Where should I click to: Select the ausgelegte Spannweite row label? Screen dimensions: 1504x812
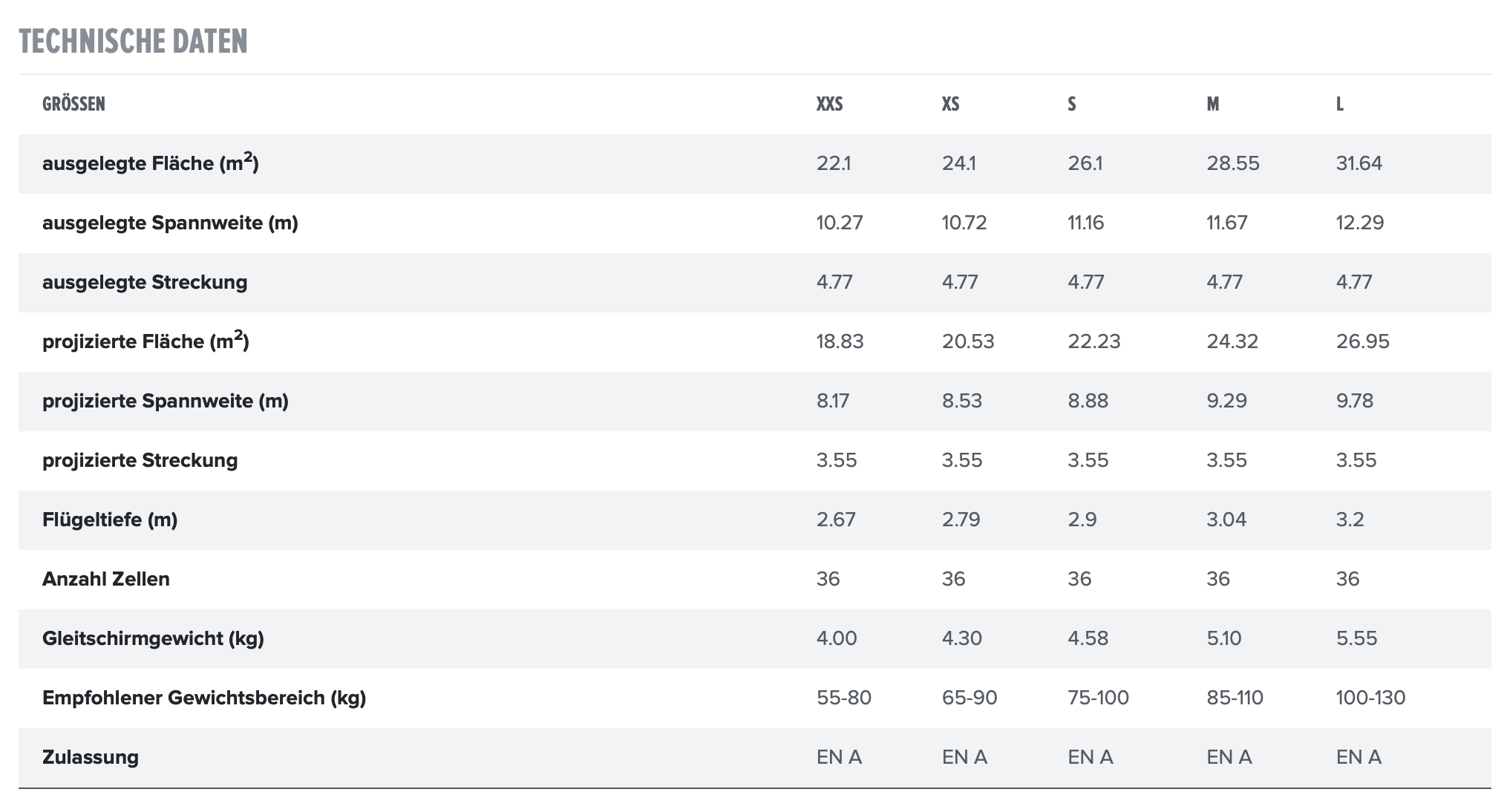(x=170, y=223)
